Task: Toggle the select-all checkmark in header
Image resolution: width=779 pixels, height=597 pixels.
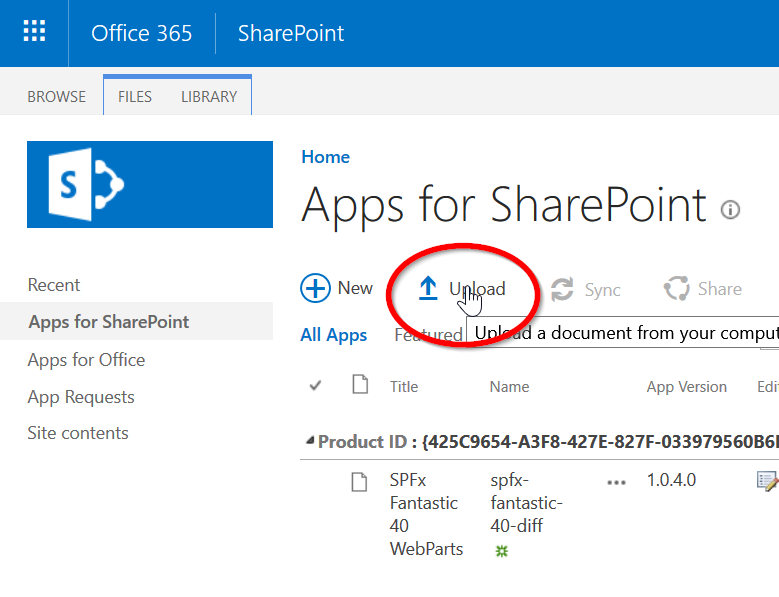Action: coord(315,385)
